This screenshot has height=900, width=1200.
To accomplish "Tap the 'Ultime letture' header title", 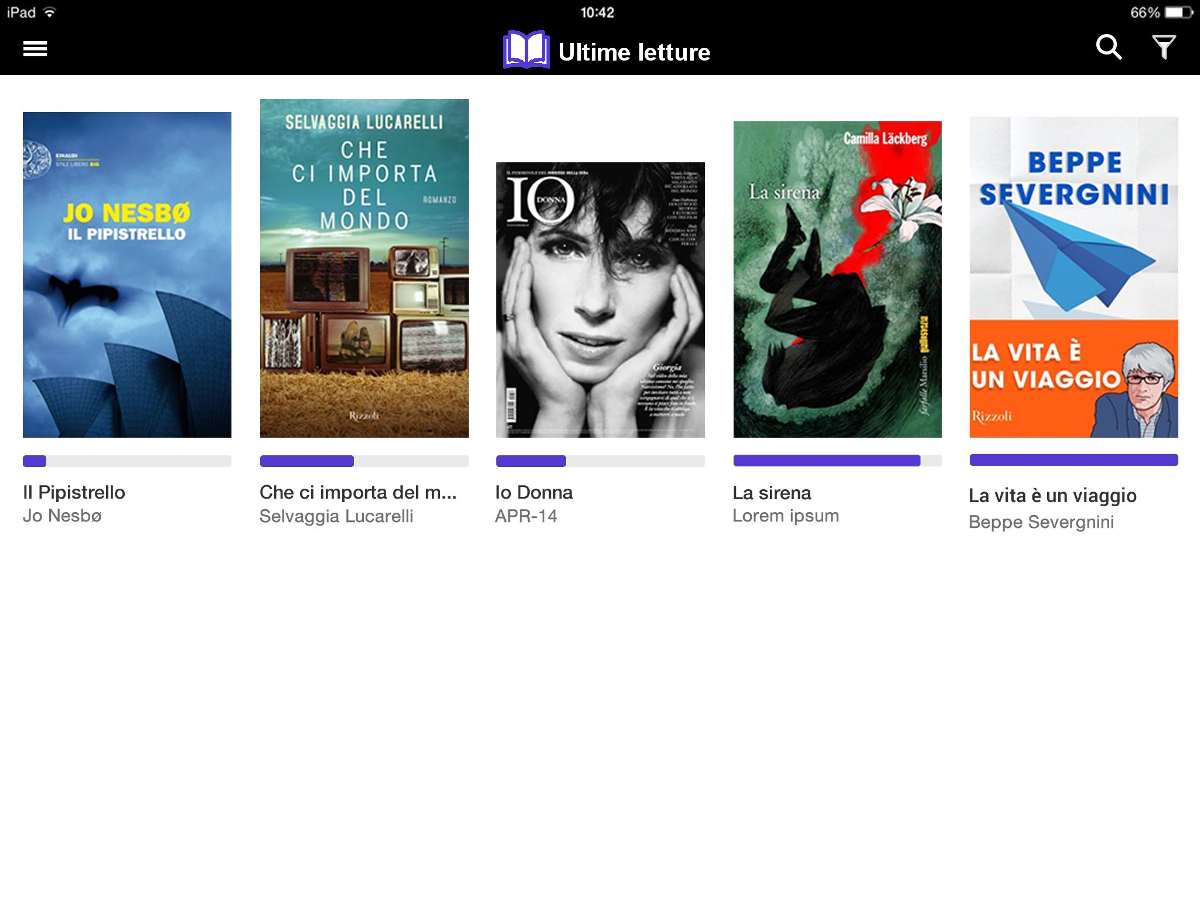I will 635,52.
